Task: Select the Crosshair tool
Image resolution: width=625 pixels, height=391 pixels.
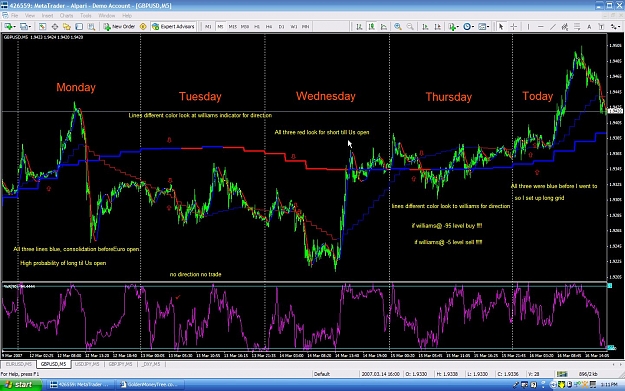Action: 514,26
